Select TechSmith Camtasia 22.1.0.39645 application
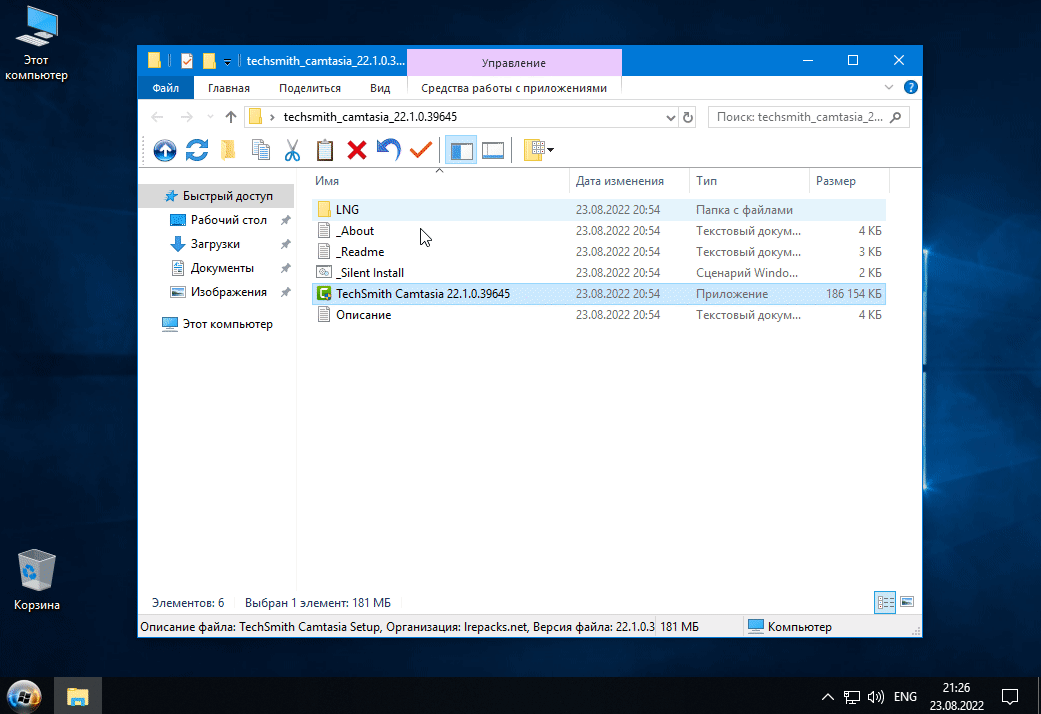Viewport: 1041px width, 714px height. point(598,294)
